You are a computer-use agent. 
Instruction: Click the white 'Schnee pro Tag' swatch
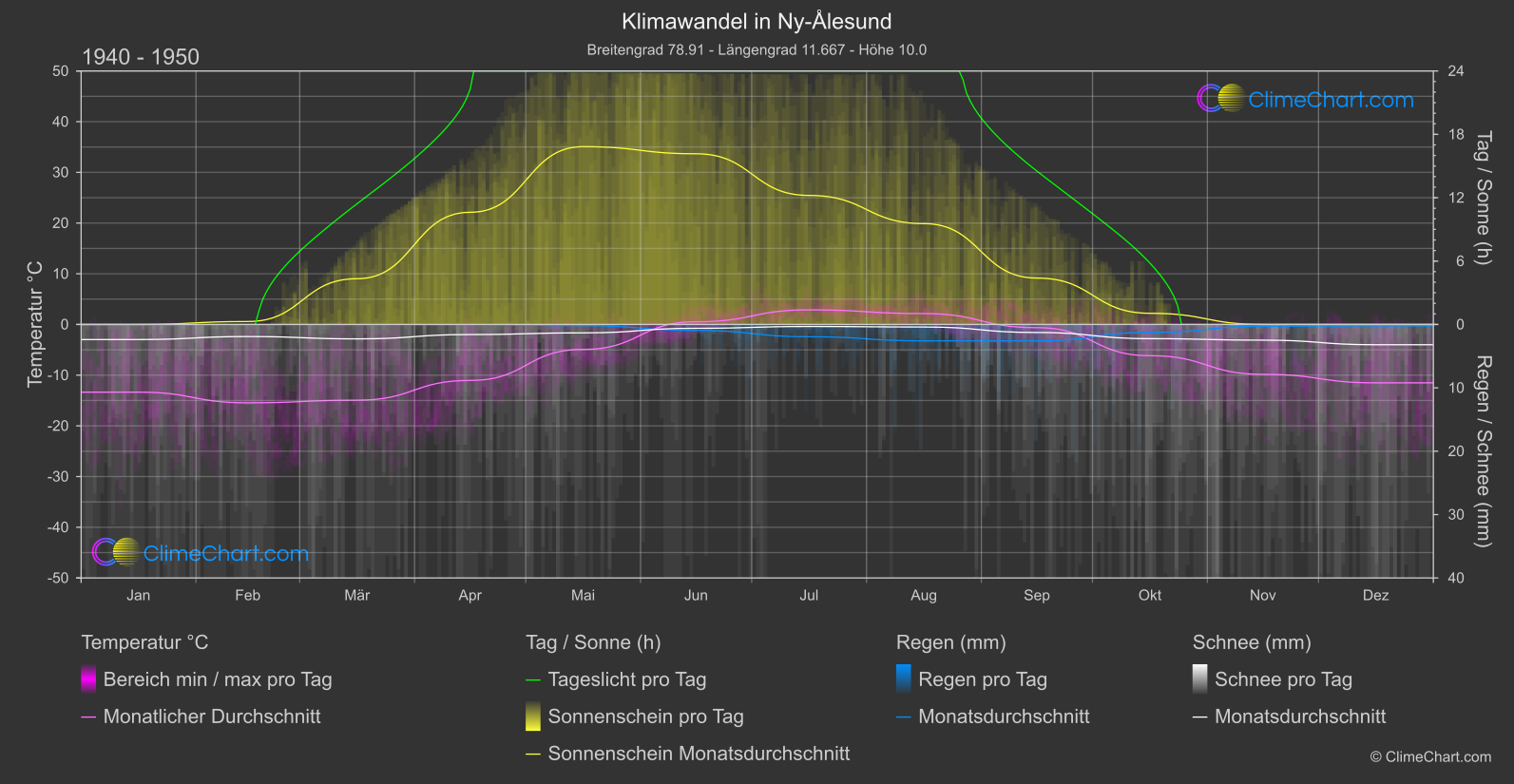[x=1200, y=679]
